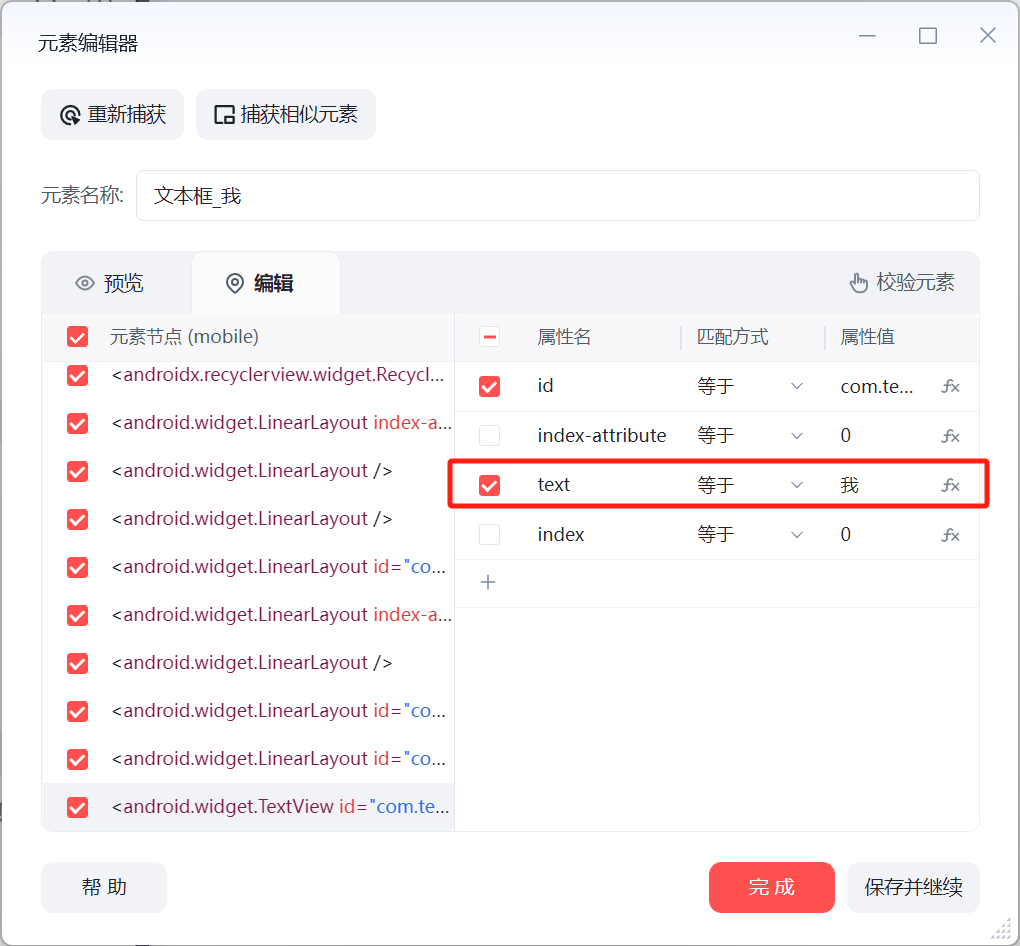Switch to the 预览 preview tab
This screenshot has width=1020, height=946.
[x=110, y=283]
